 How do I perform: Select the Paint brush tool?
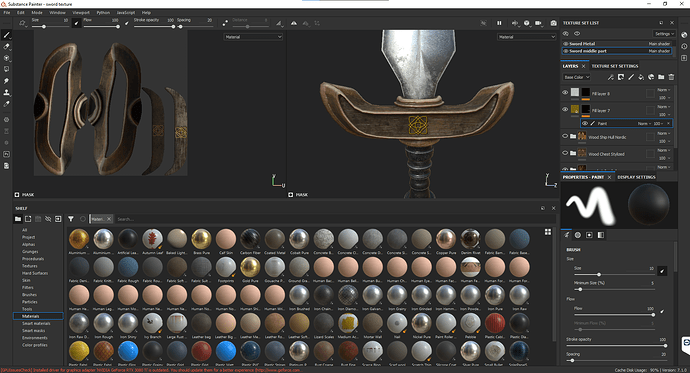click(x=7, y=35)
